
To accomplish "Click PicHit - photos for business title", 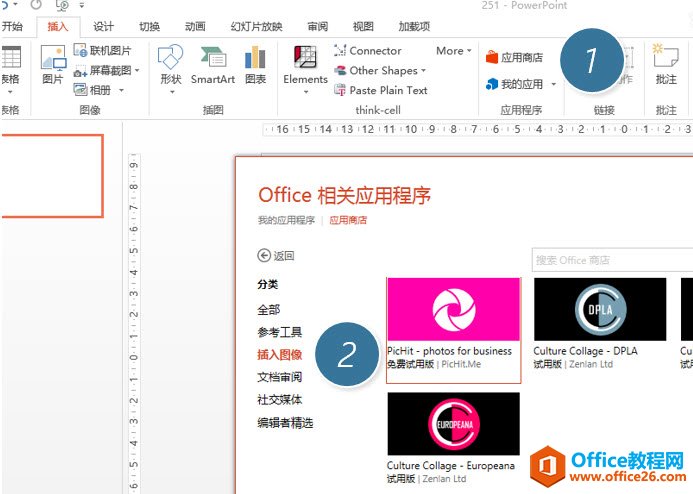I will 449,351.
